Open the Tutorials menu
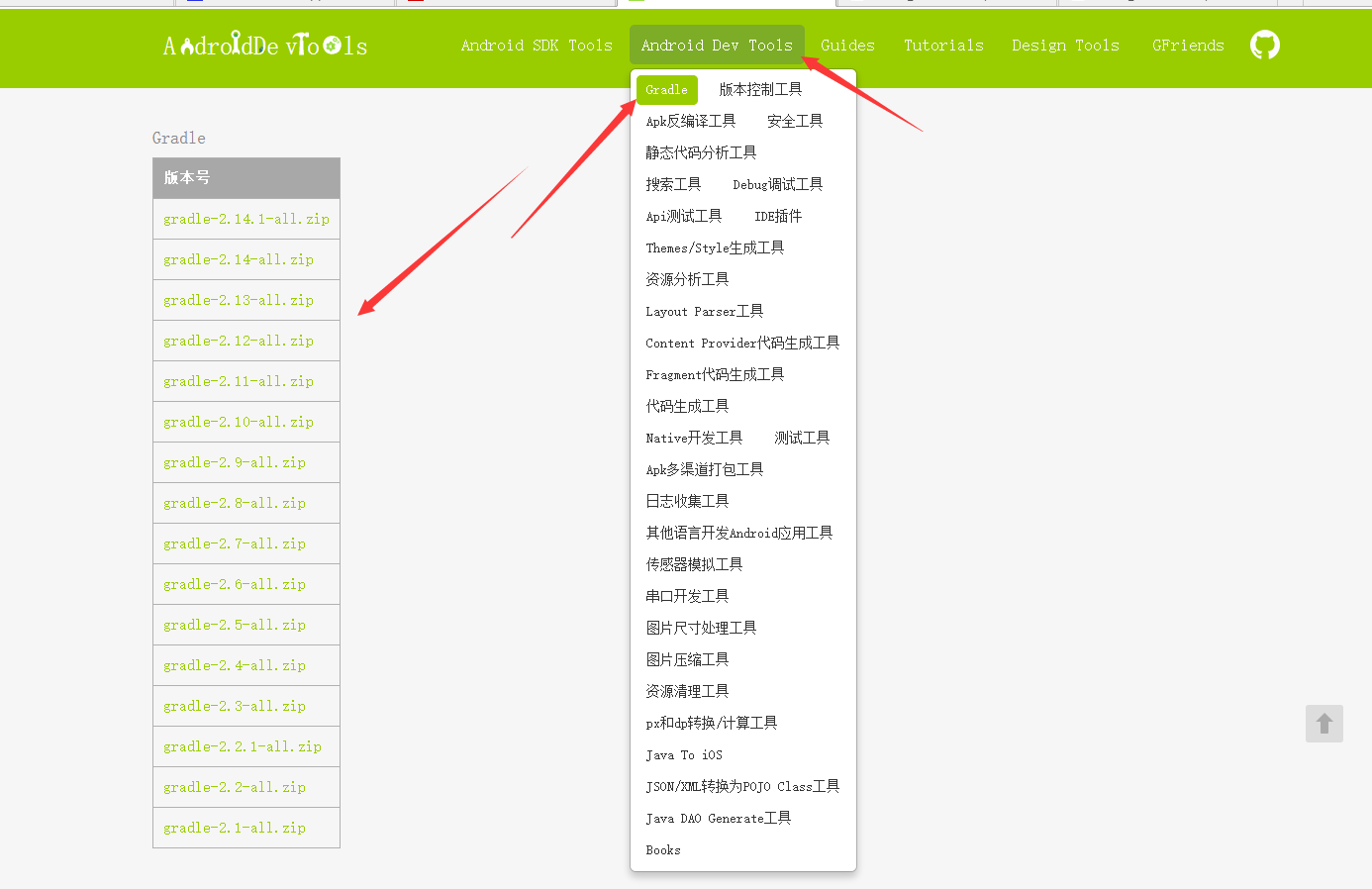This screenshot has width=1372, height=889. click(943, 46)
